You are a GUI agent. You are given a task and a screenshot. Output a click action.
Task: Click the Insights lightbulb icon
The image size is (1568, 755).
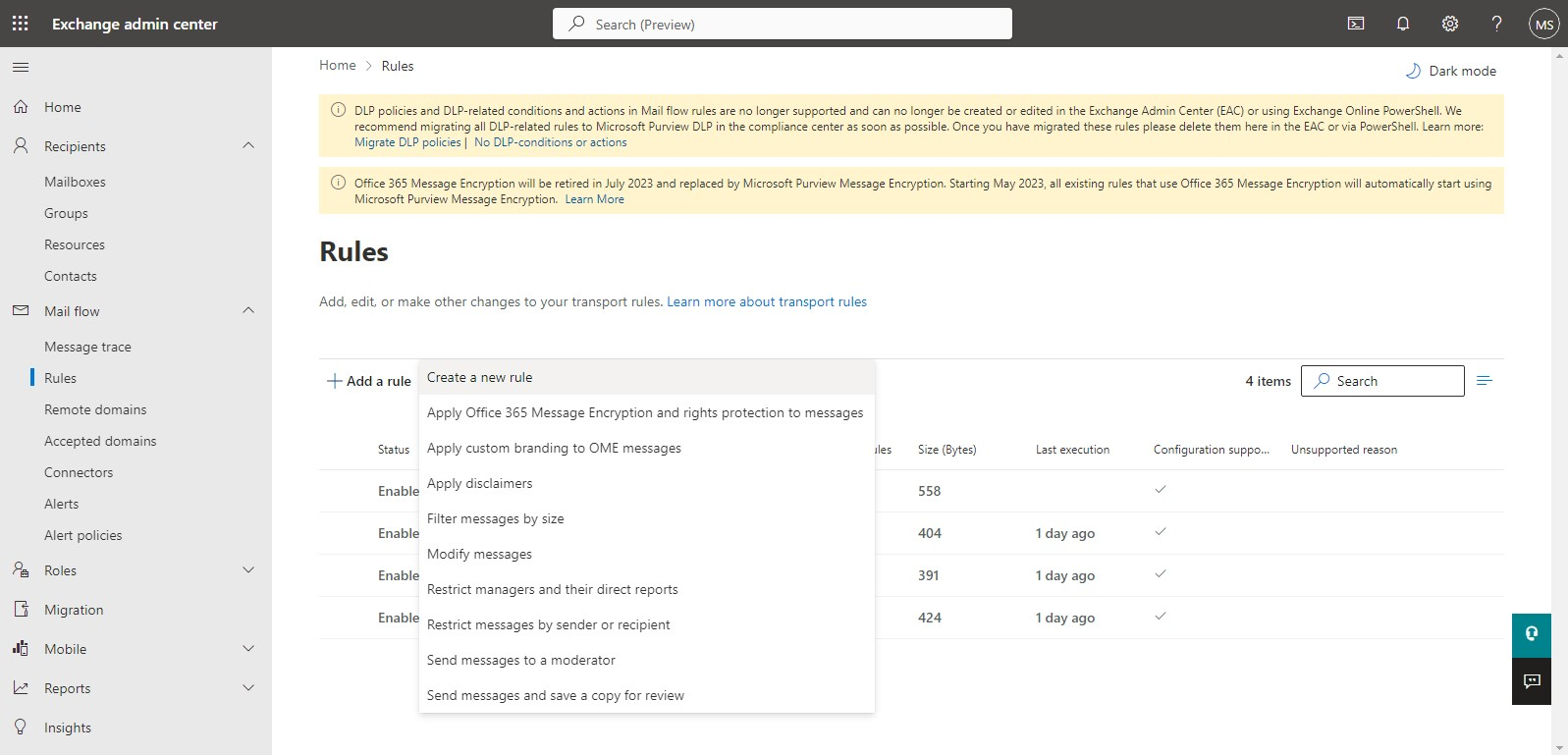pos(21,727)
